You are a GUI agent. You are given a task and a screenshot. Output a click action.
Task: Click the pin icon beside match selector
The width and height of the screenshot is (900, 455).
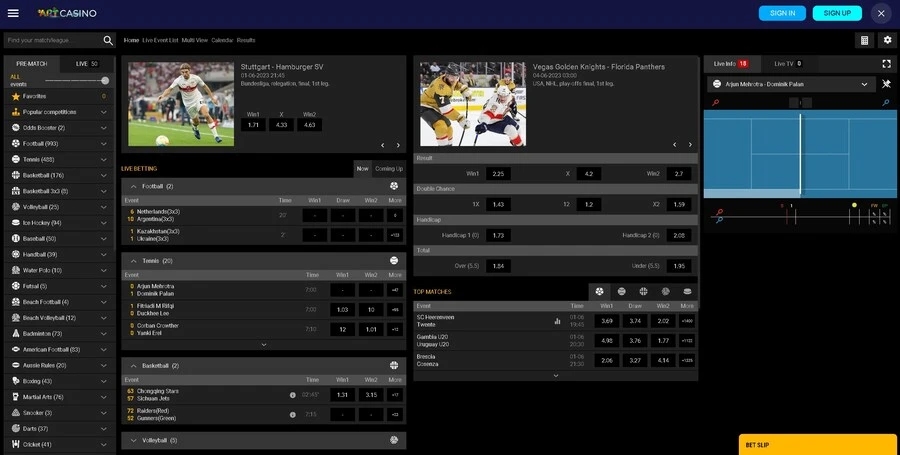click(x=886, y=84)
